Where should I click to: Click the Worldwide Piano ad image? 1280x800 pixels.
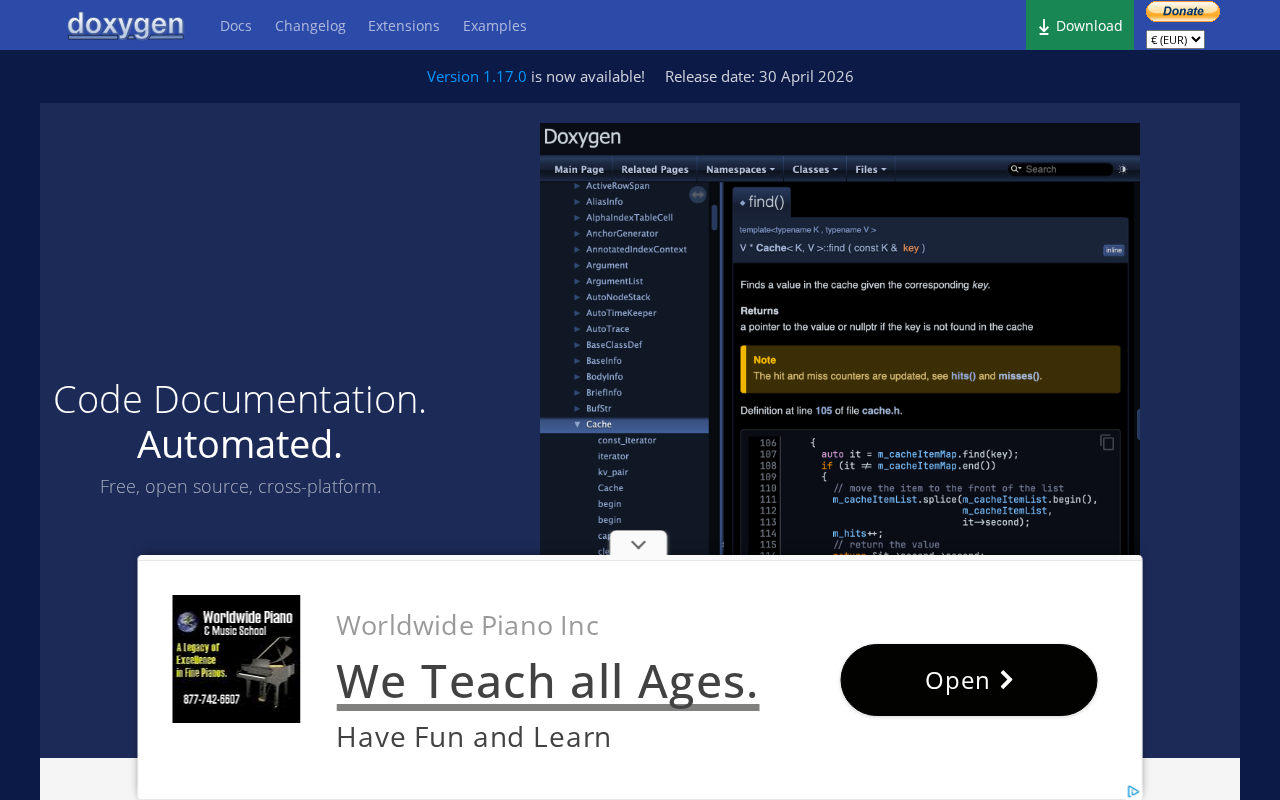coord(236,659)
